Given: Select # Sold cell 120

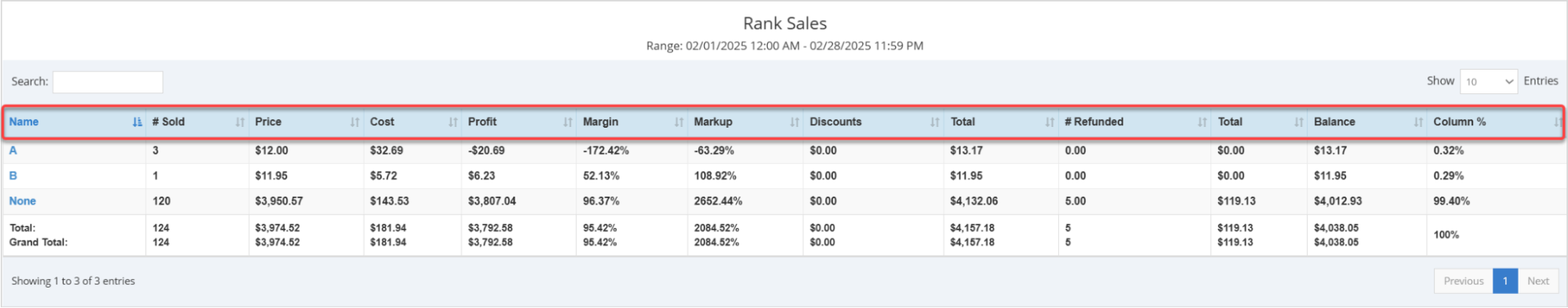Looking at the screenshot, I should click(x=161, y=201).
